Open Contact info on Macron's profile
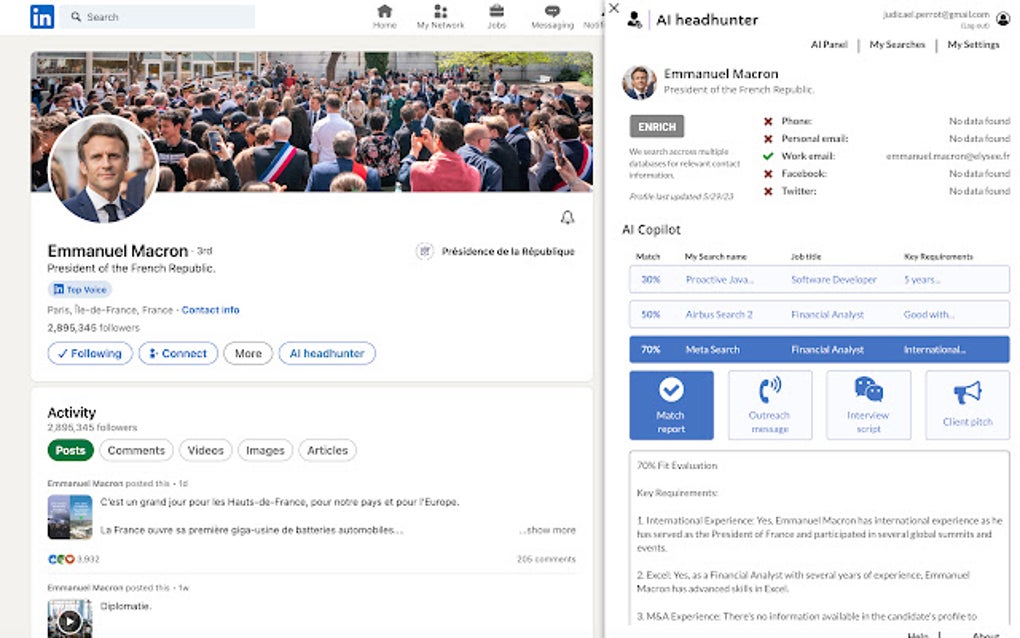The height and width of the screenshot is (638, 1020). (210, 310)
